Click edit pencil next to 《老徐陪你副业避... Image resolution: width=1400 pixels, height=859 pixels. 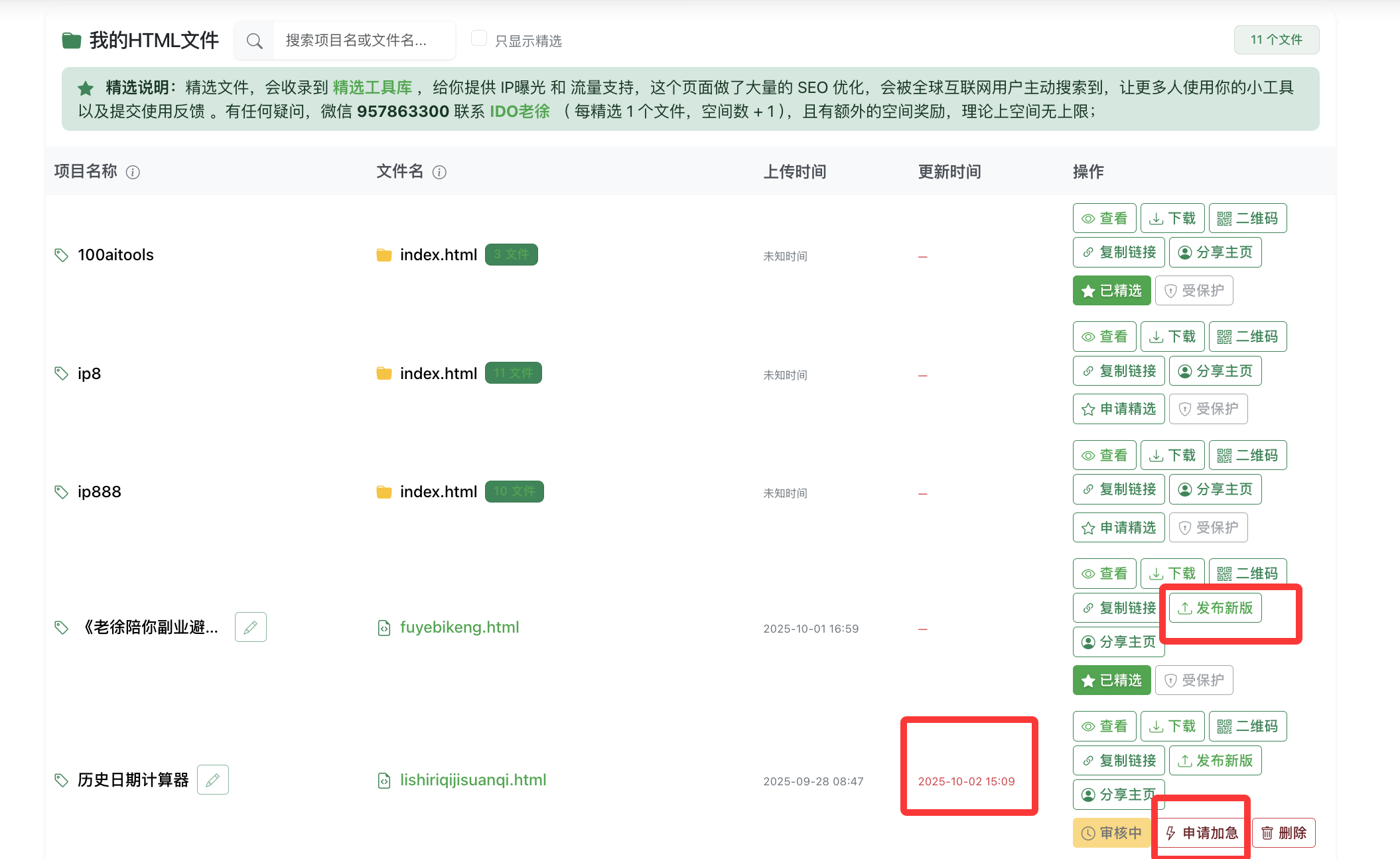point(251,627)
